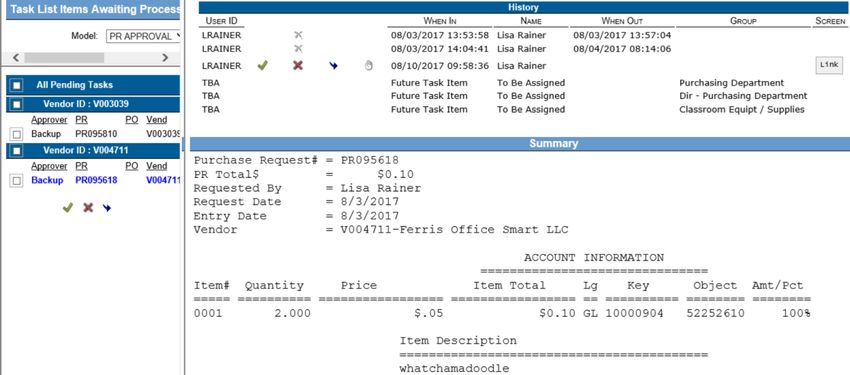
Task: Tick the Vendor ID V003039 group checkbox
Action: (x=17, y=104)
